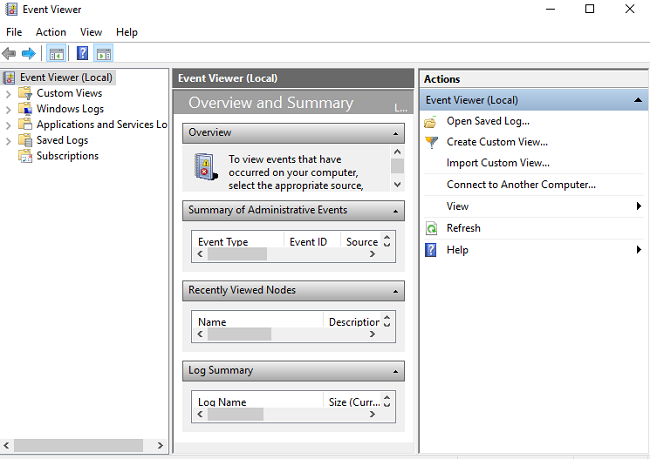Image resolution: width=650 pixels, height=459 pixels.
Task: Collapse the Log Summary section
Action: tap(396, 371)
